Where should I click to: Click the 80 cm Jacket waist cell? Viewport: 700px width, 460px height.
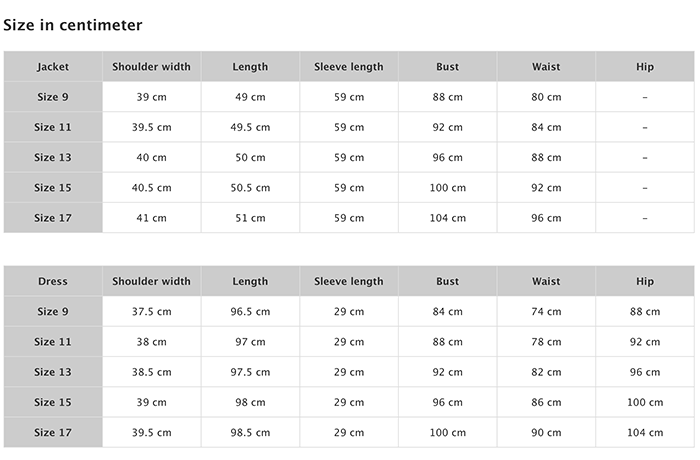pyautogui.click(x=546, y=97)
